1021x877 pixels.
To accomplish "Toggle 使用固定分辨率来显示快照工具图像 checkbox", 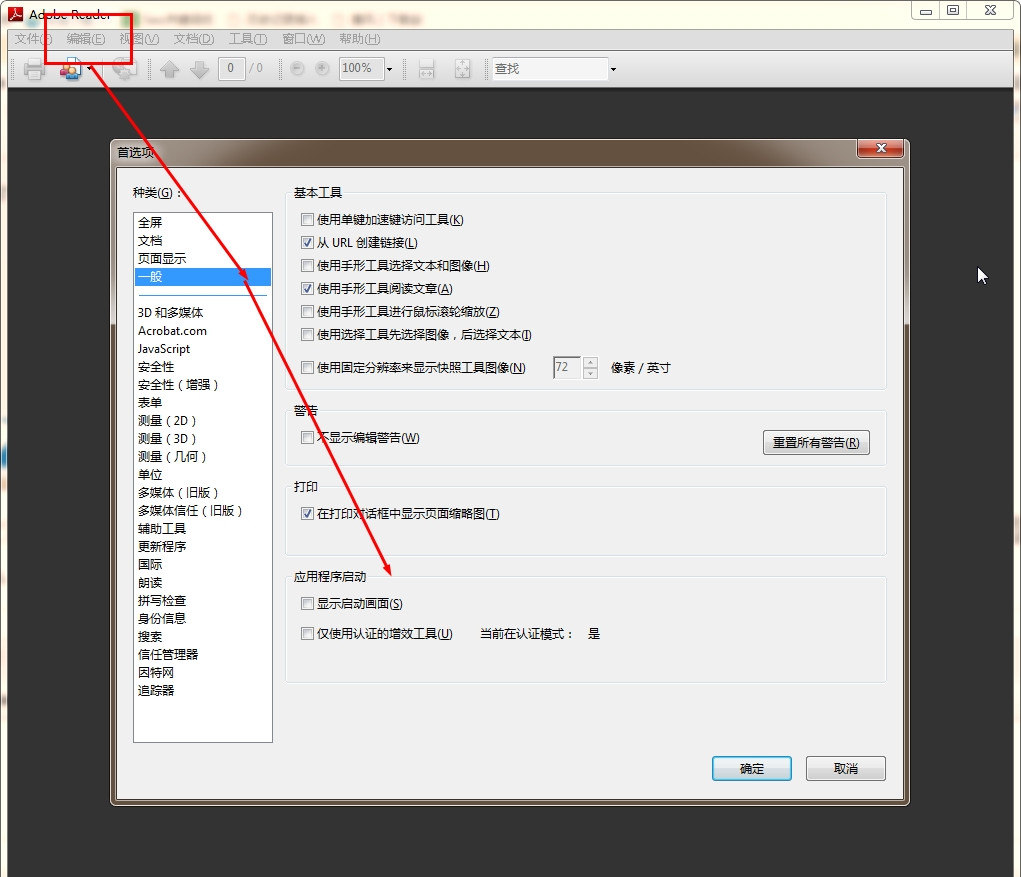I will pos(307,367).
